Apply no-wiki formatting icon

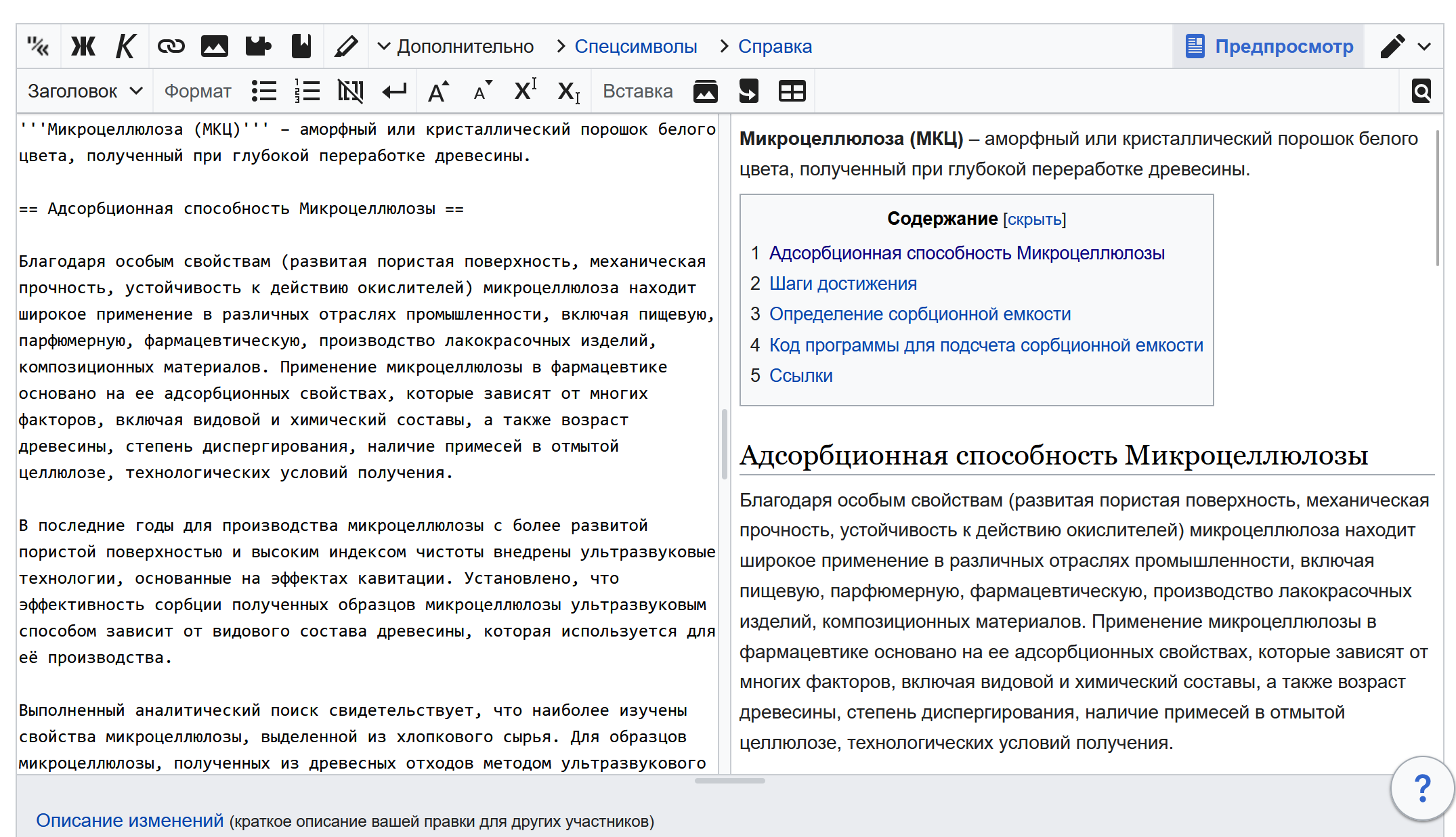coord(351,91)
